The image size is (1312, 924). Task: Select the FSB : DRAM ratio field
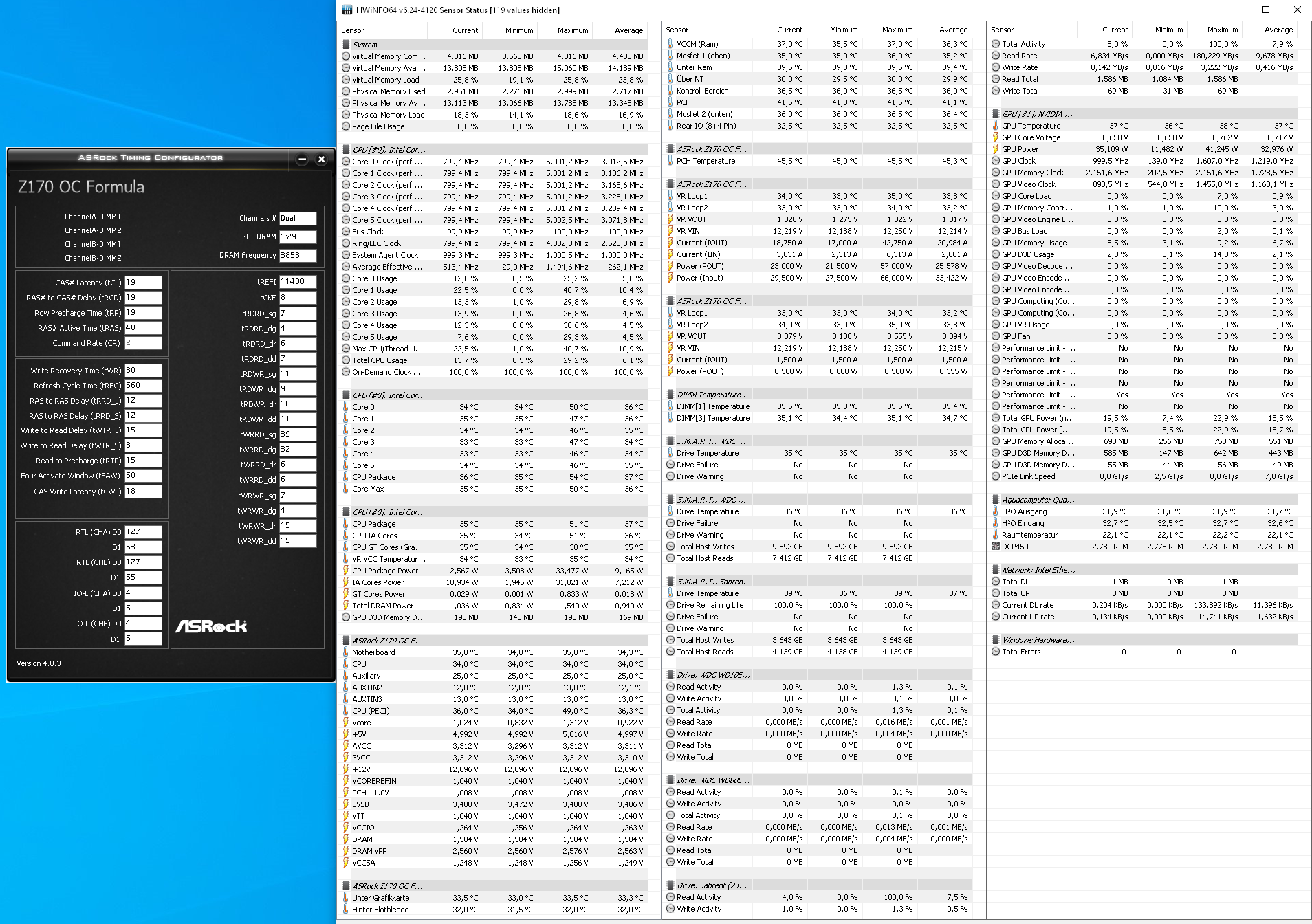(298, 236)
